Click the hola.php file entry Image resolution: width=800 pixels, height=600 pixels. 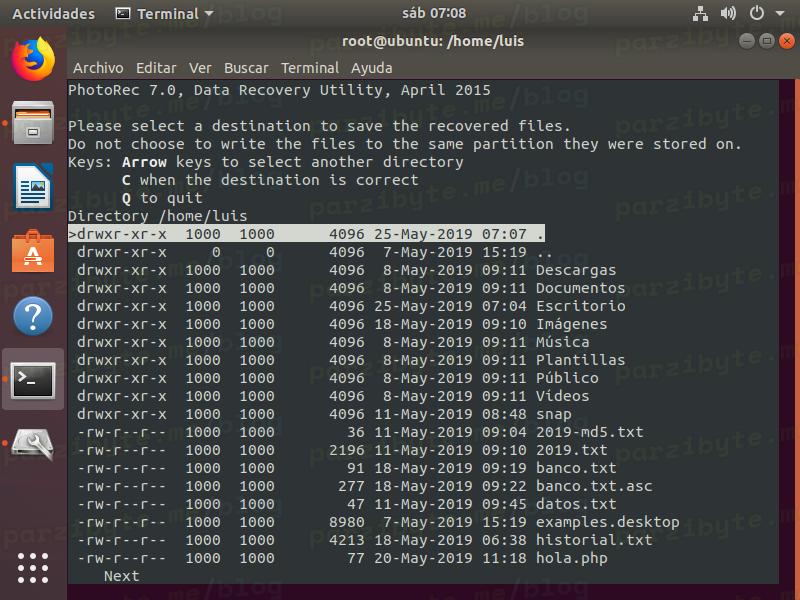(x=342, y=558)
